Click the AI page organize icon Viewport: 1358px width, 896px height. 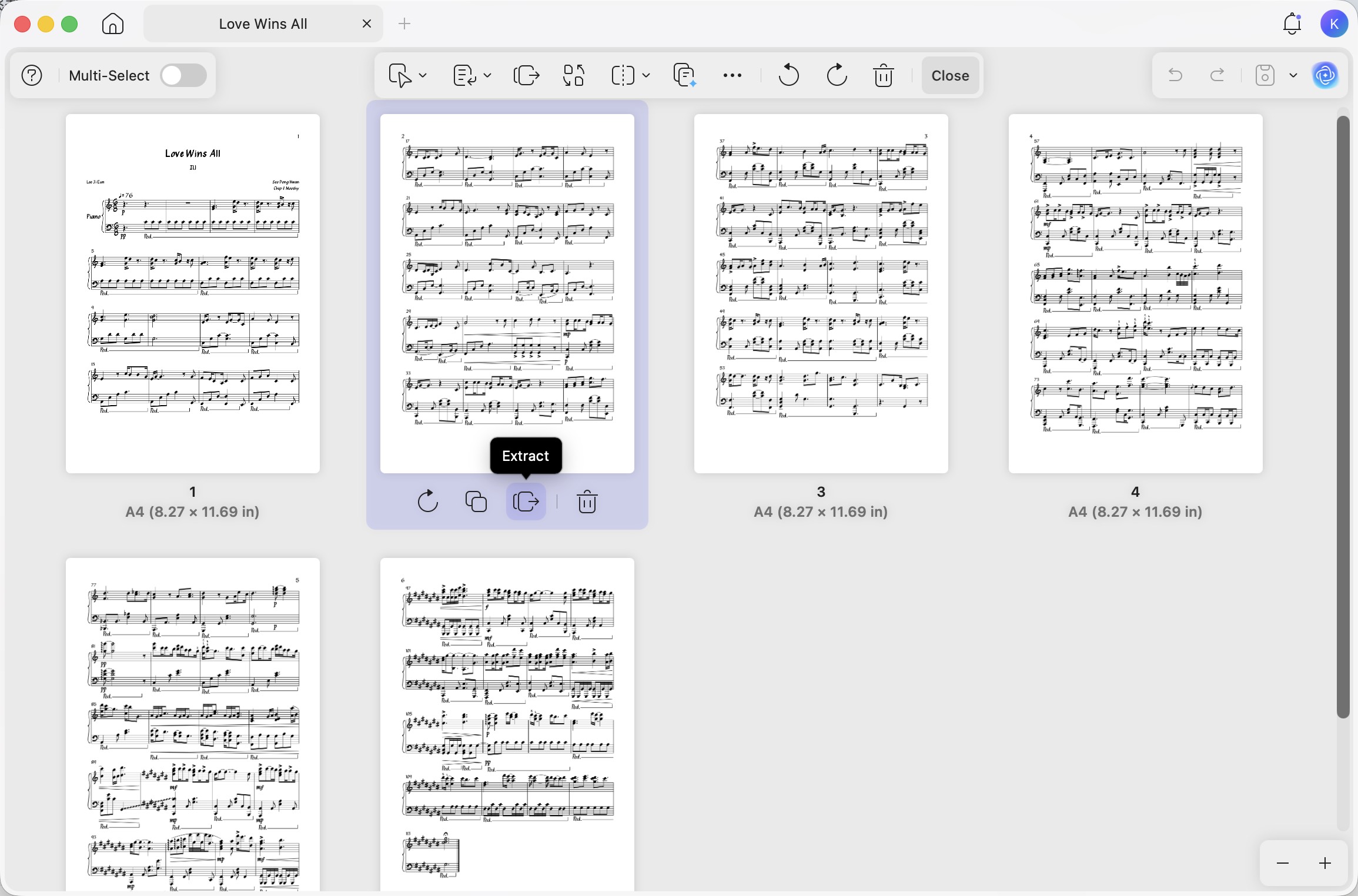pos(685,75)
